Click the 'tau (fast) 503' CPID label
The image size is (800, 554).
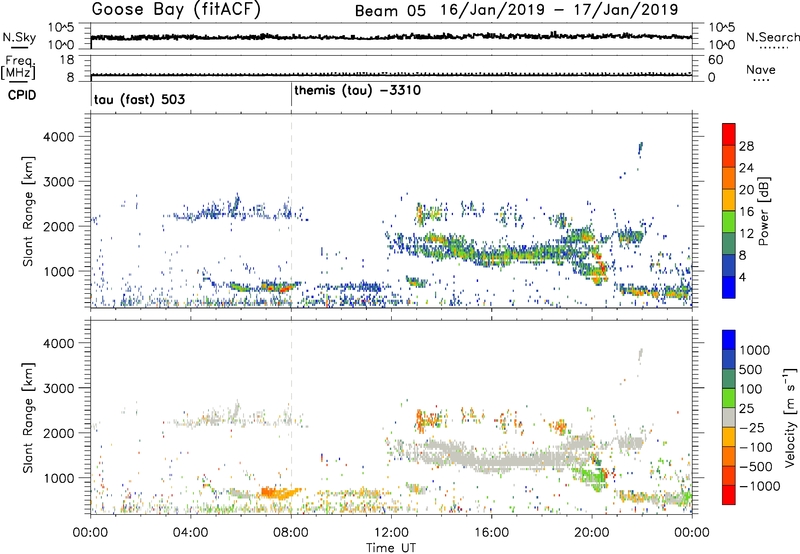coord(139,99)
